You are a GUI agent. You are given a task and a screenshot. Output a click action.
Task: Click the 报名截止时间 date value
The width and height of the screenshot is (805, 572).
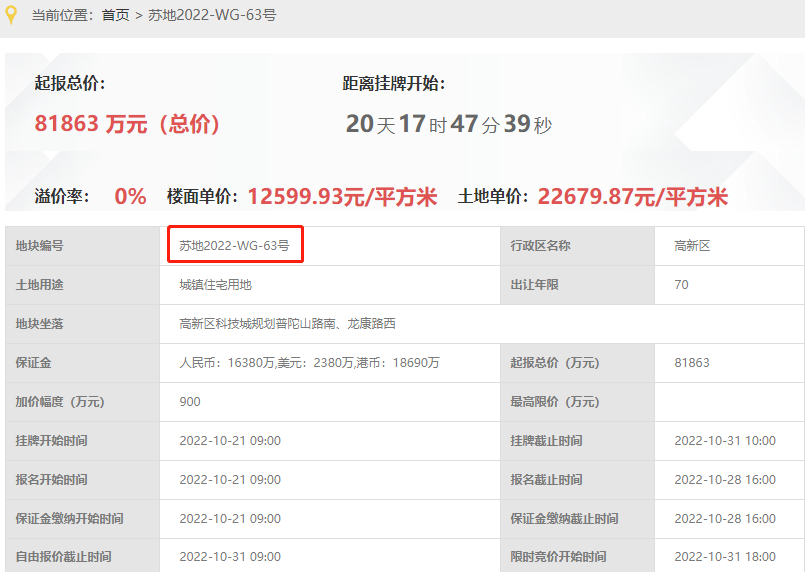[x=725, y=480]
